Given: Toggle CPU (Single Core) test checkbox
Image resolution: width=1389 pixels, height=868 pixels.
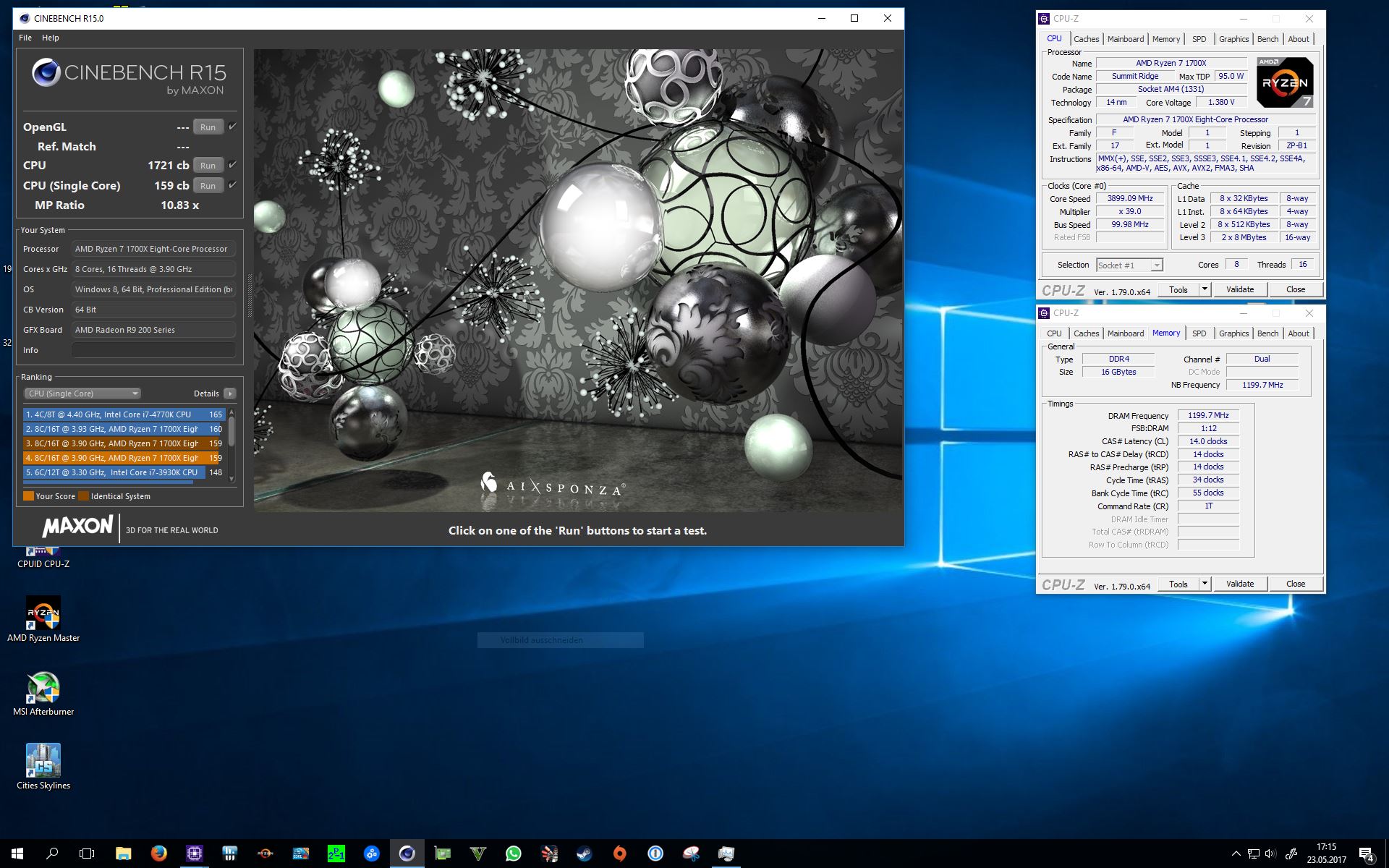Looking at the screenshot, I should click(x=232, y=185).
